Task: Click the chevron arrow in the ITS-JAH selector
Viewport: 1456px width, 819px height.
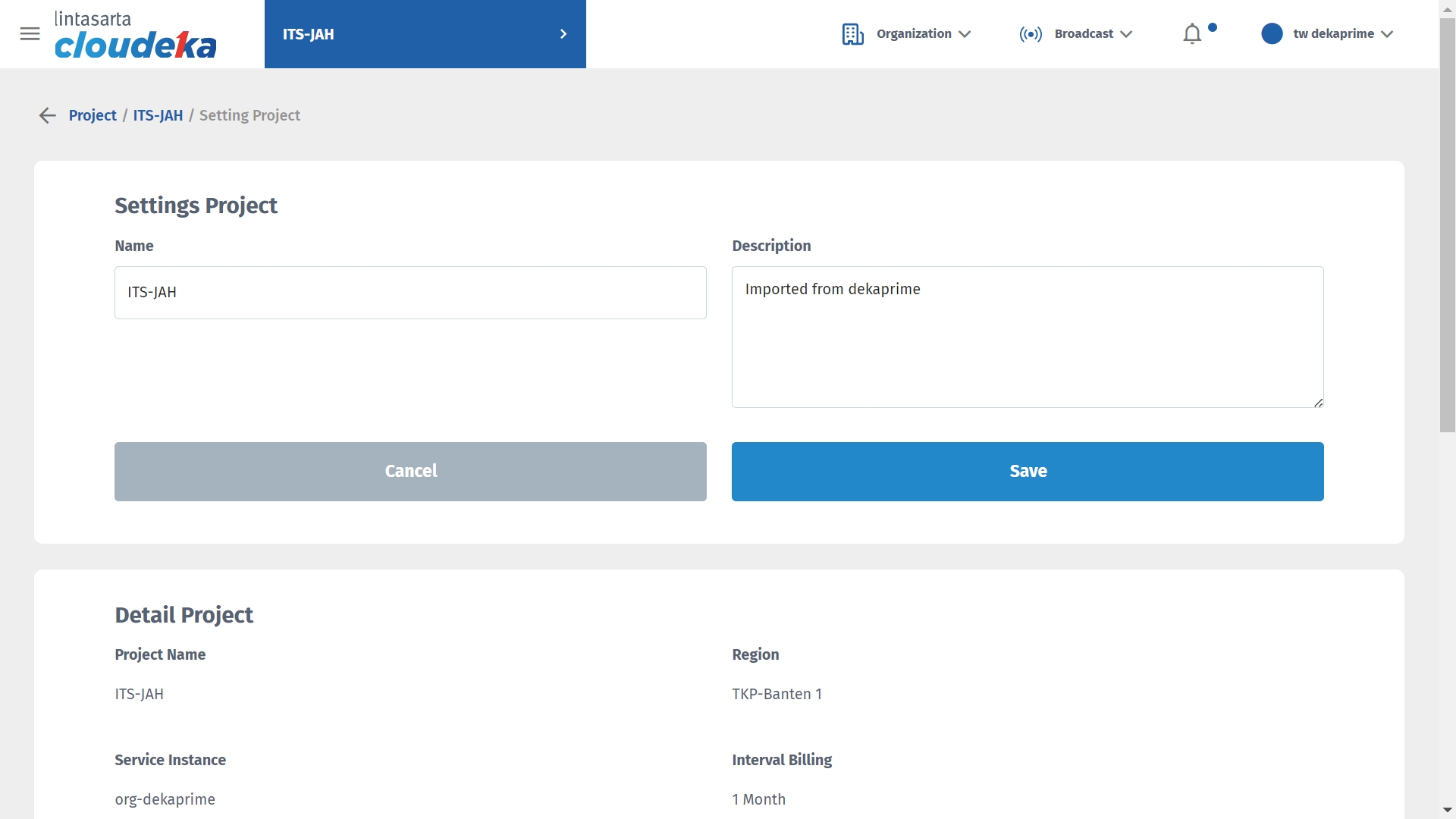Action: point(563,34)
